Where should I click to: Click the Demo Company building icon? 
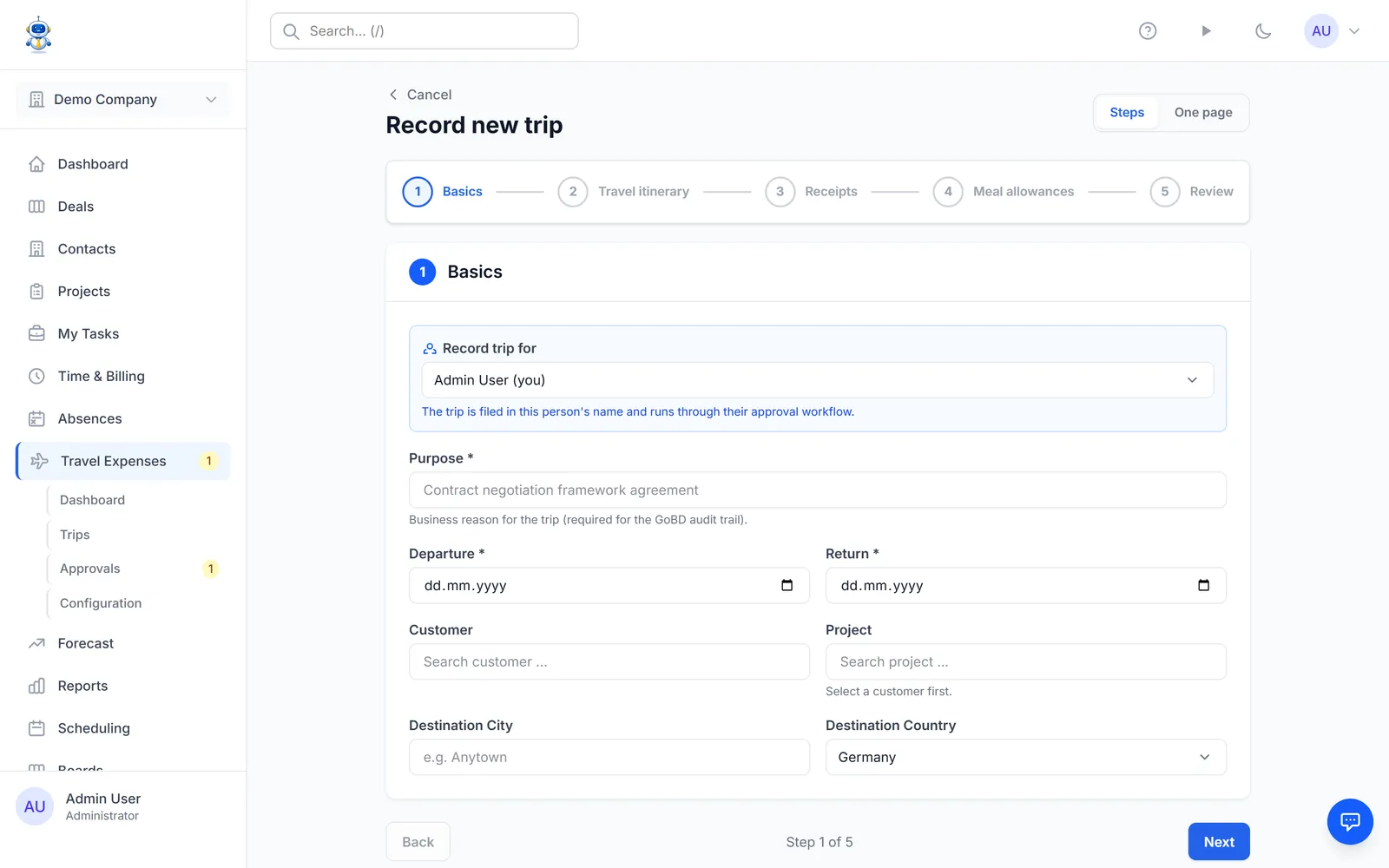click(36, 100)
